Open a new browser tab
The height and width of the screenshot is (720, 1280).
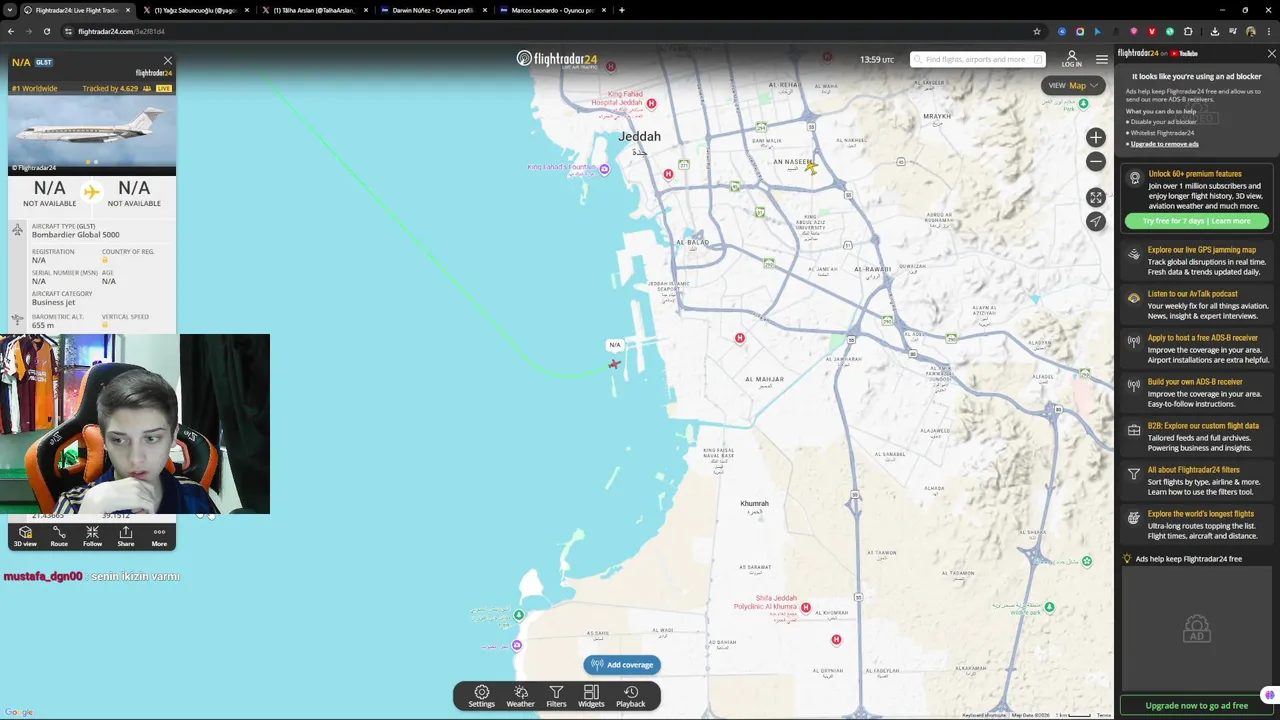tap(622, 10)
